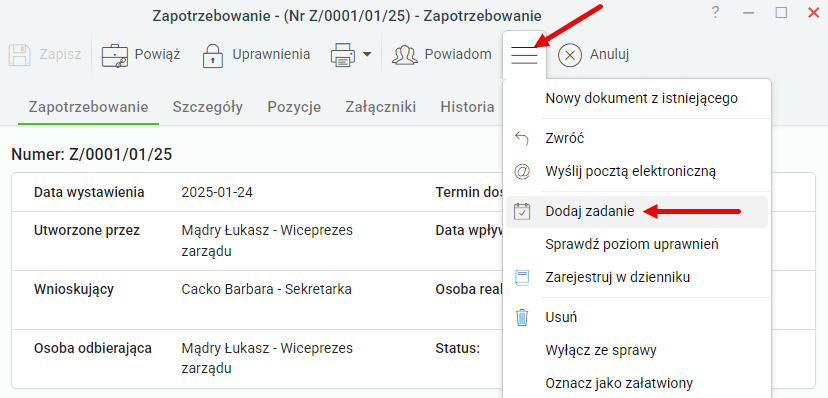Click the Powiąż button label
The image size is (828, 398).
pyautogui.click(x=157, y=55)
